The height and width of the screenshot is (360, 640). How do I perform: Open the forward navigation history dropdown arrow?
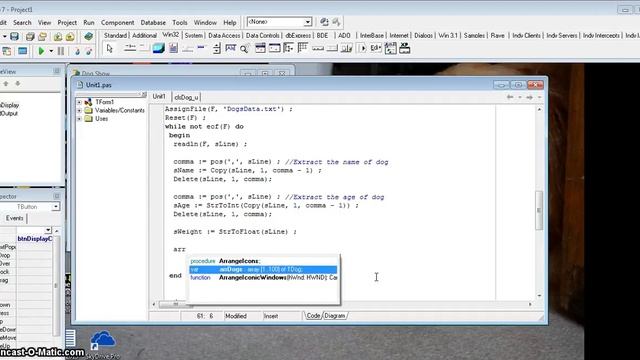[539, 97]
